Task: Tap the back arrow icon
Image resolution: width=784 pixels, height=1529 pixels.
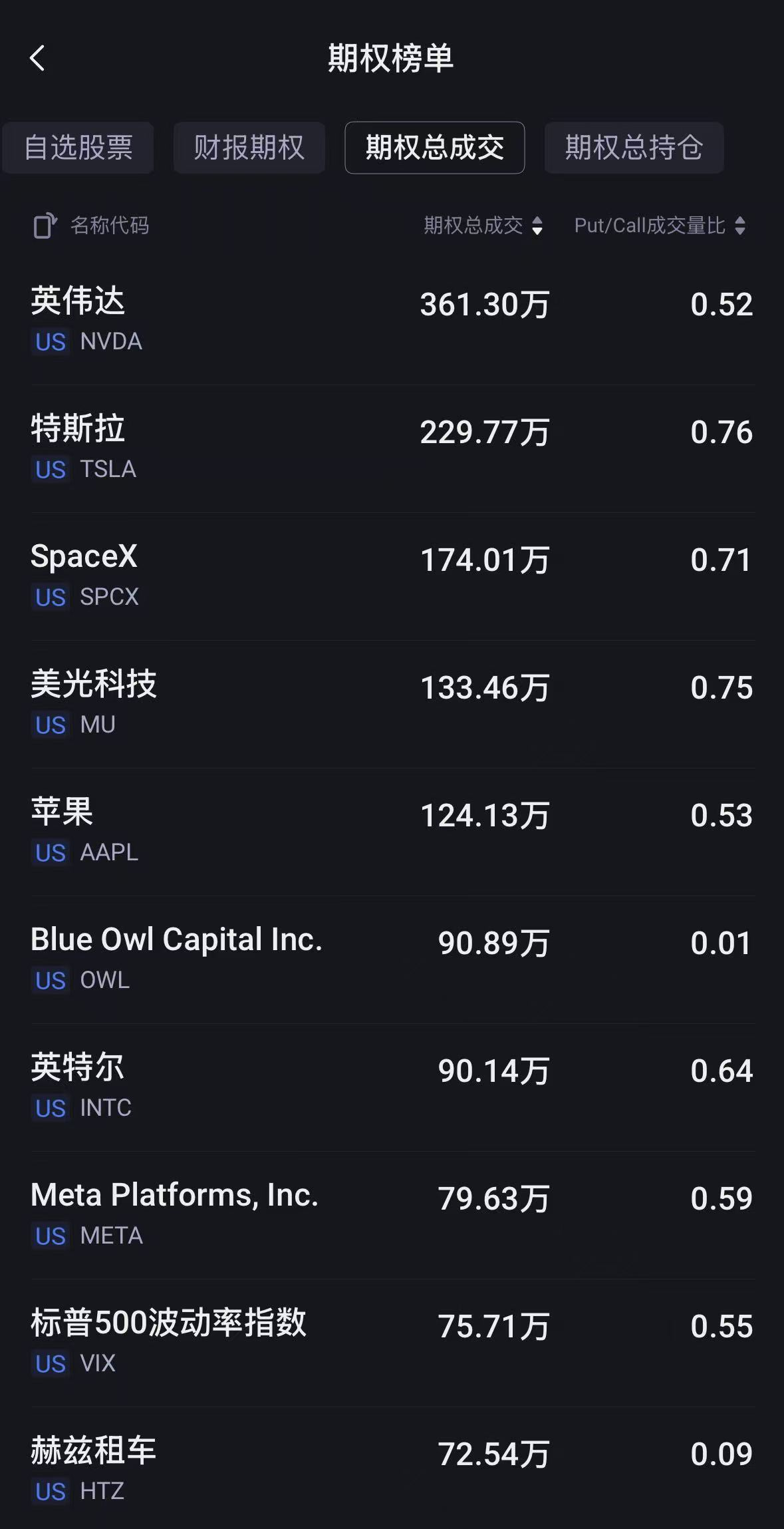Action: click(37, 58)
